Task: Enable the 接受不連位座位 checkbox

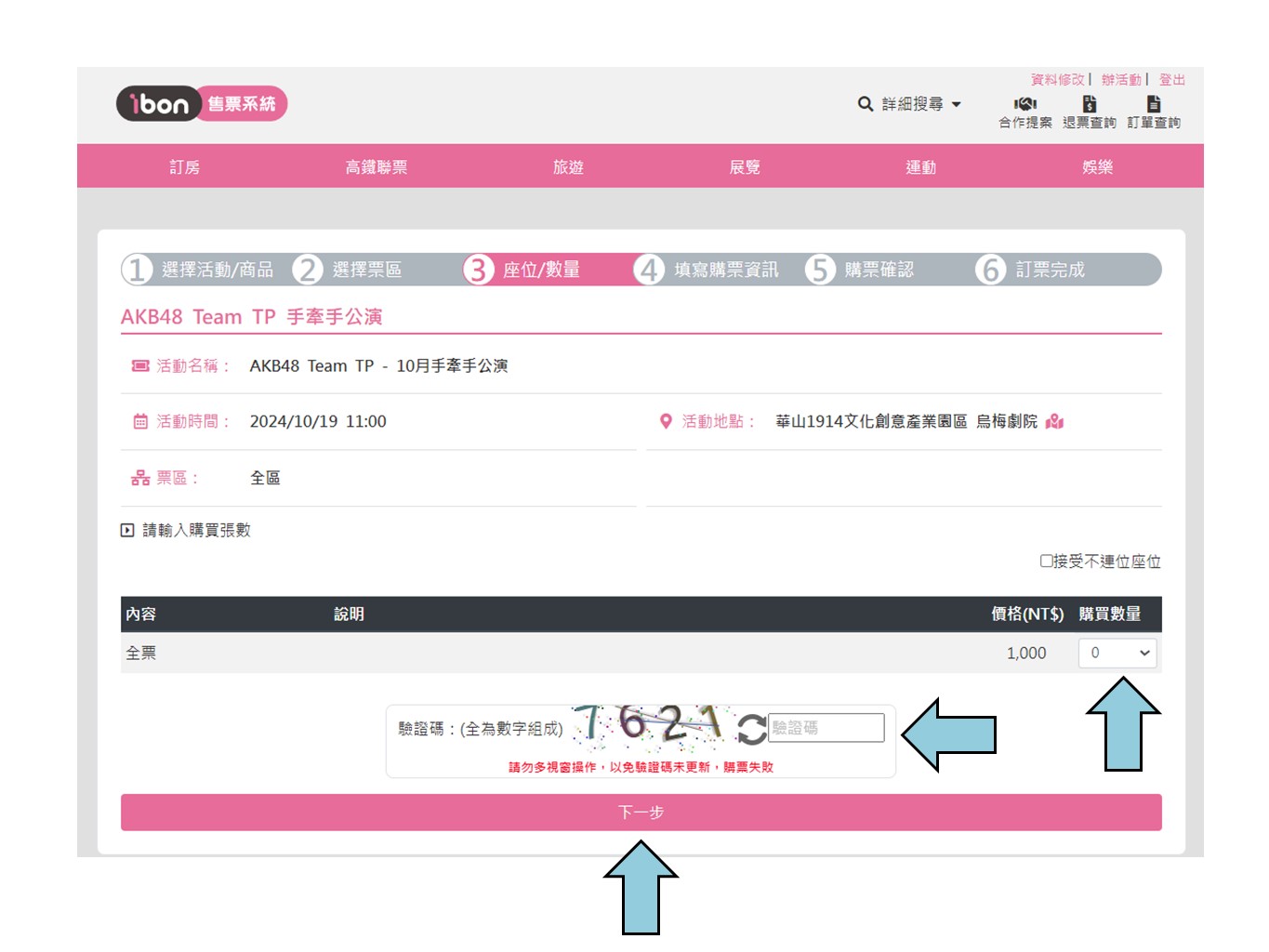Action: 1046,561
